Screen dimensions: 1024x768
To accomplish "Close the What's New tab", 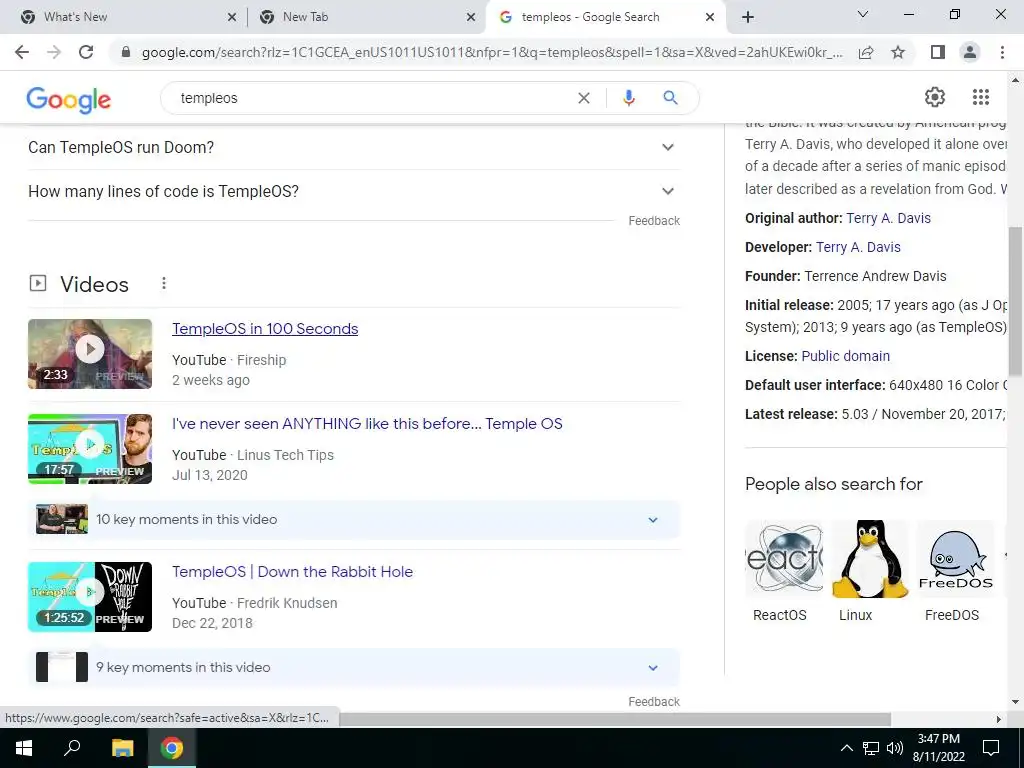I will coord(232,18).
